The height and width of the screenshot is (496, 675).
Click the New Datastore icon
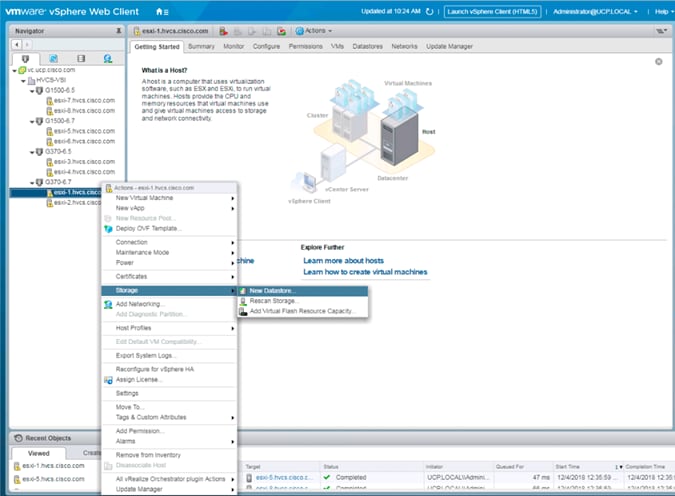[x=243, y=291]
